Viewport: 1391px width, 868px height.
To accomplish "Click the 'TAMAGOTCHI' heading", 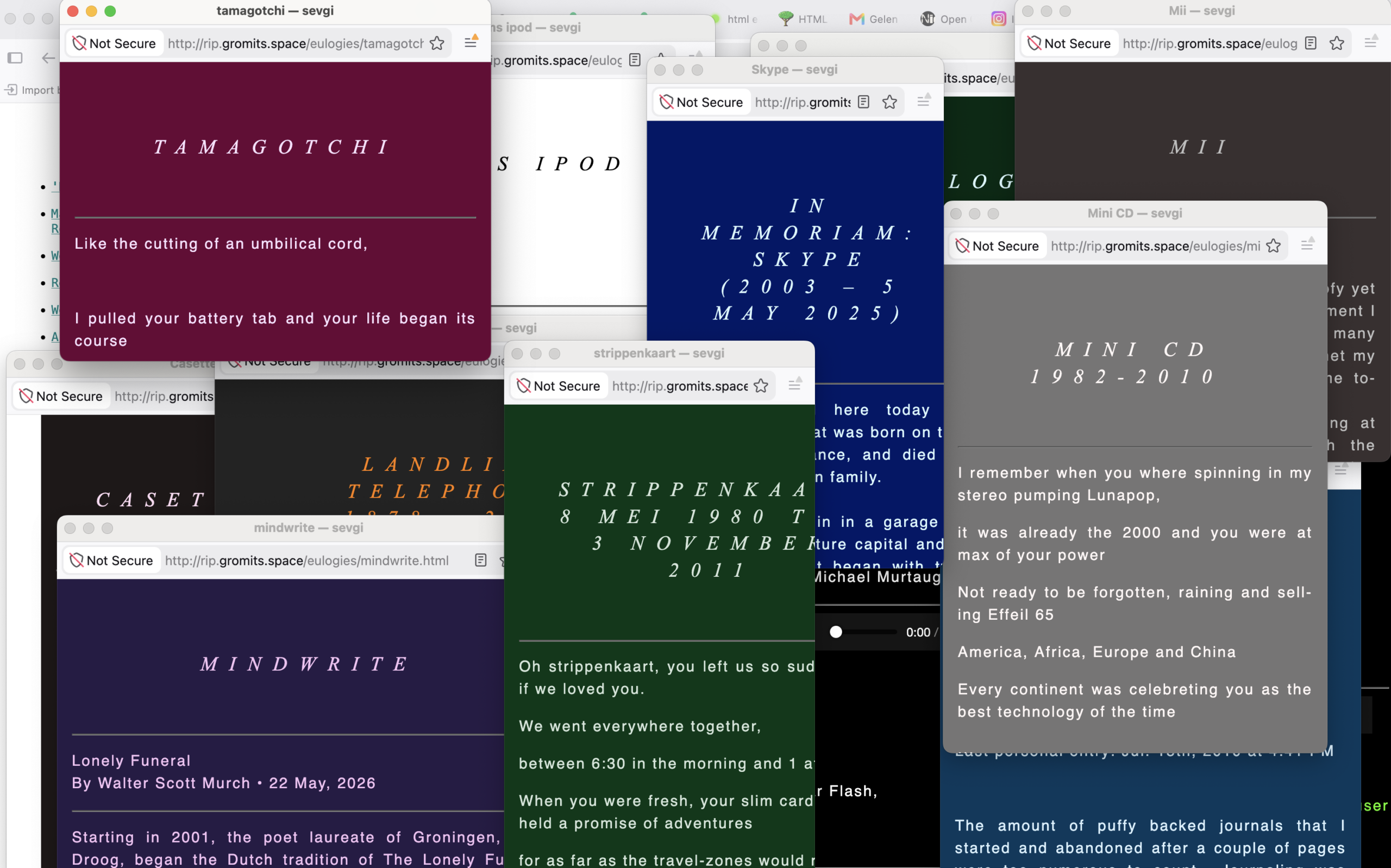I will pos(273,147).
